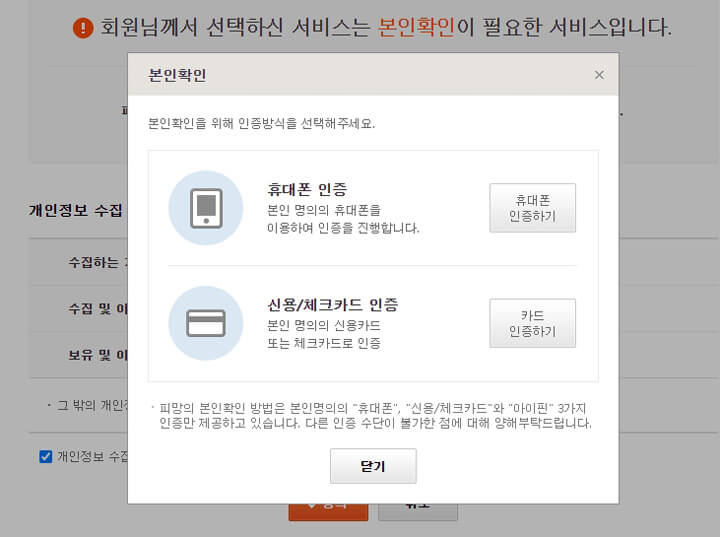Click the 카드 인증하기 button
720x537 pixels.
click(532, 323)
